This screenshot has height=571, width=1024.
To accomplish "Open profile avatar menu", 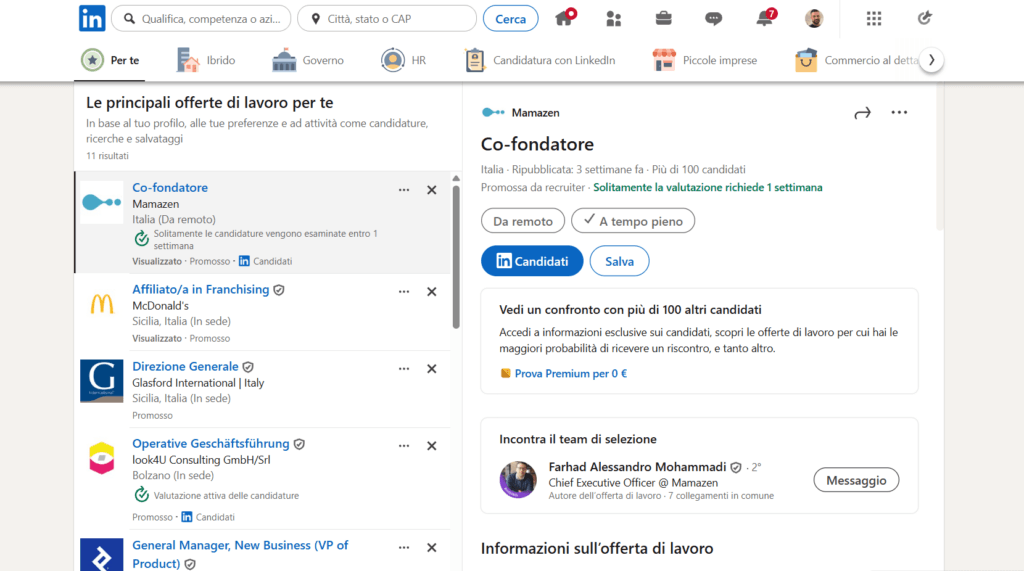I will pos(814,18).
